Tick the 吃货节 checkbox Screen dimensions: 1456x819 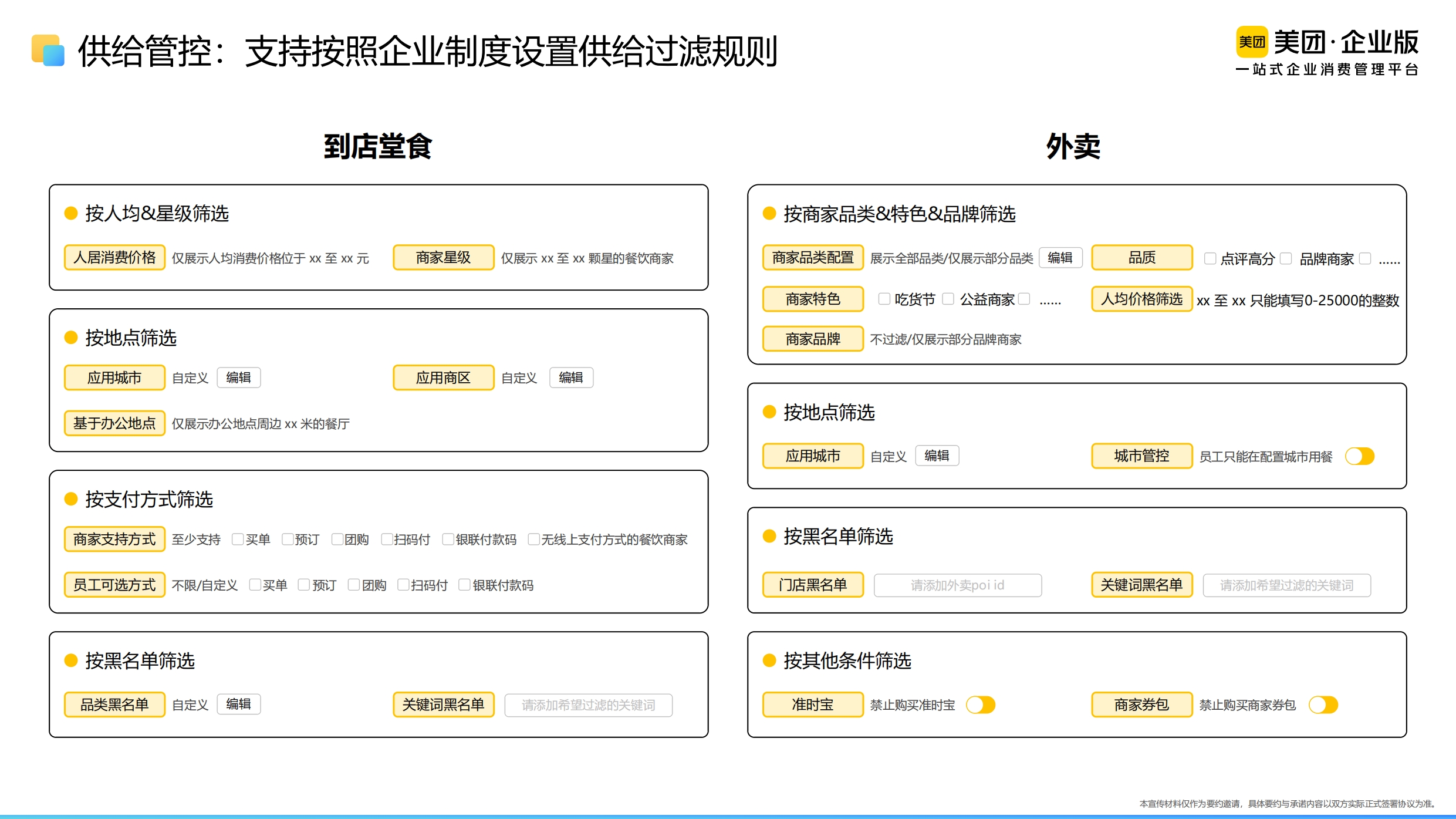click(884, 299)
